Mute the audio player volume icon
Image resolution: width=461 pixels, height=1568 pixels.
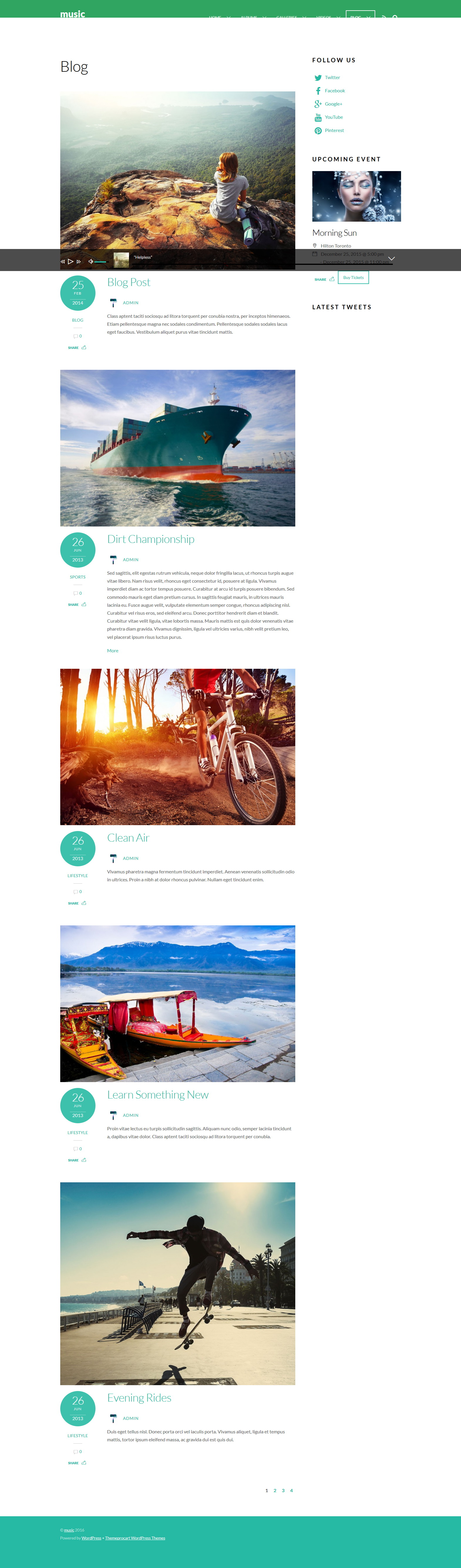click(x=90, y=261)
